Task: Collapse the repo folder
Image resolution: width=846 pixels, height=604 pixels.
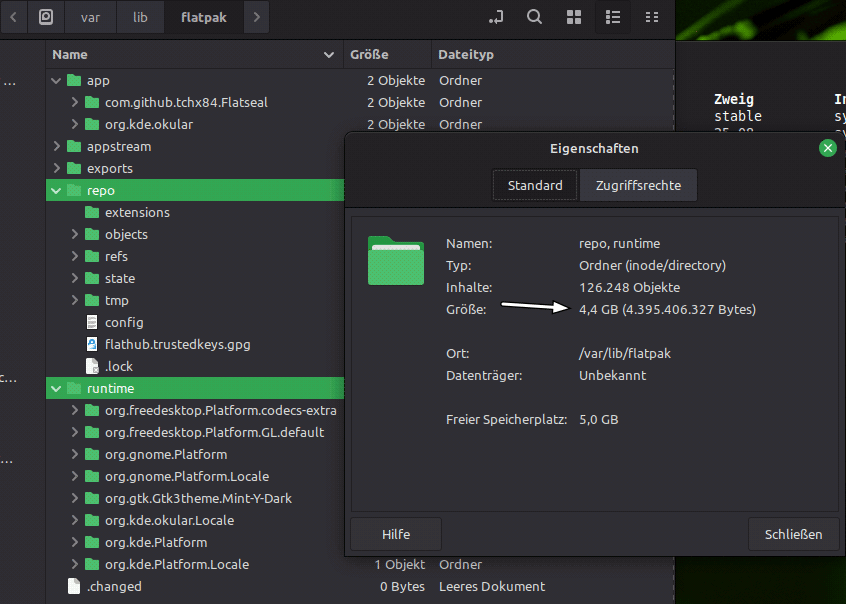Action: (56, 191)
